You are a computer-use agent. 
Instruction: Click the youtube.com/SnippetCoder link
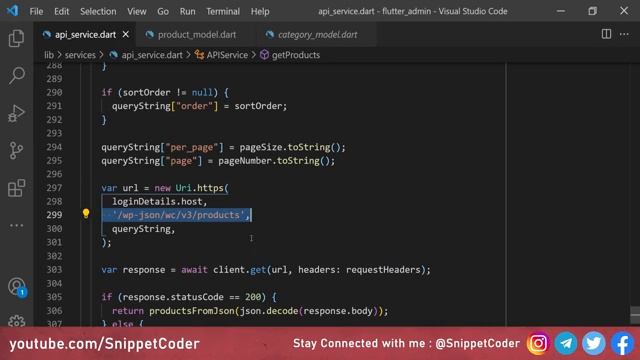click(x=104, y=344)
